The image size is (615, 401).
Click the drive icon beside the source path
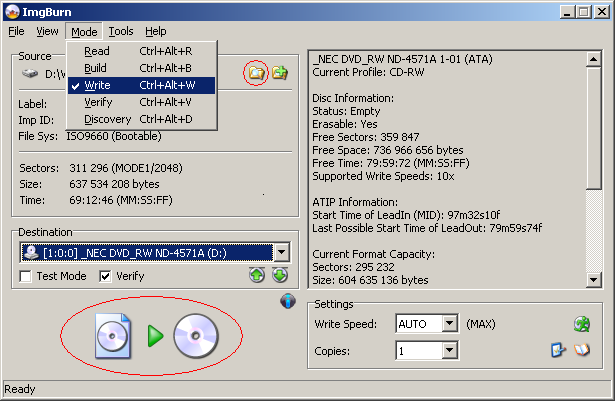[x=30, y=73]
